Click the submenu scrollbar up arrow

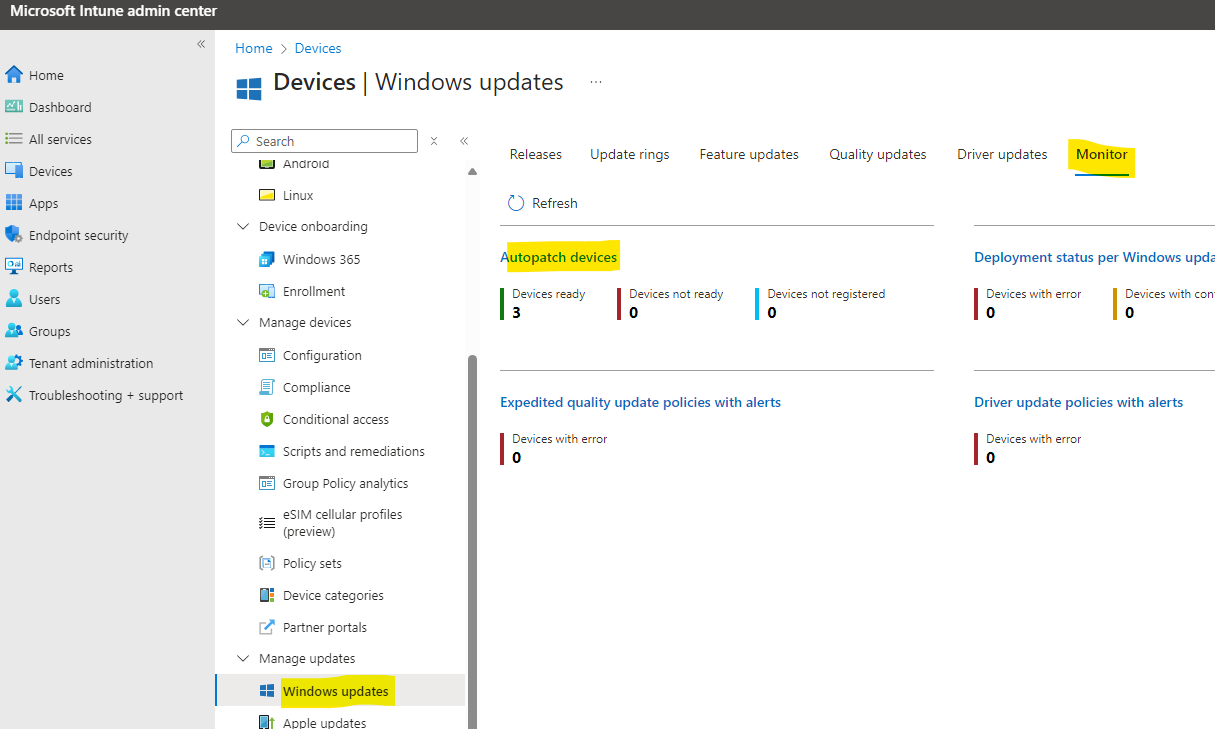click(x=473, y=172)
